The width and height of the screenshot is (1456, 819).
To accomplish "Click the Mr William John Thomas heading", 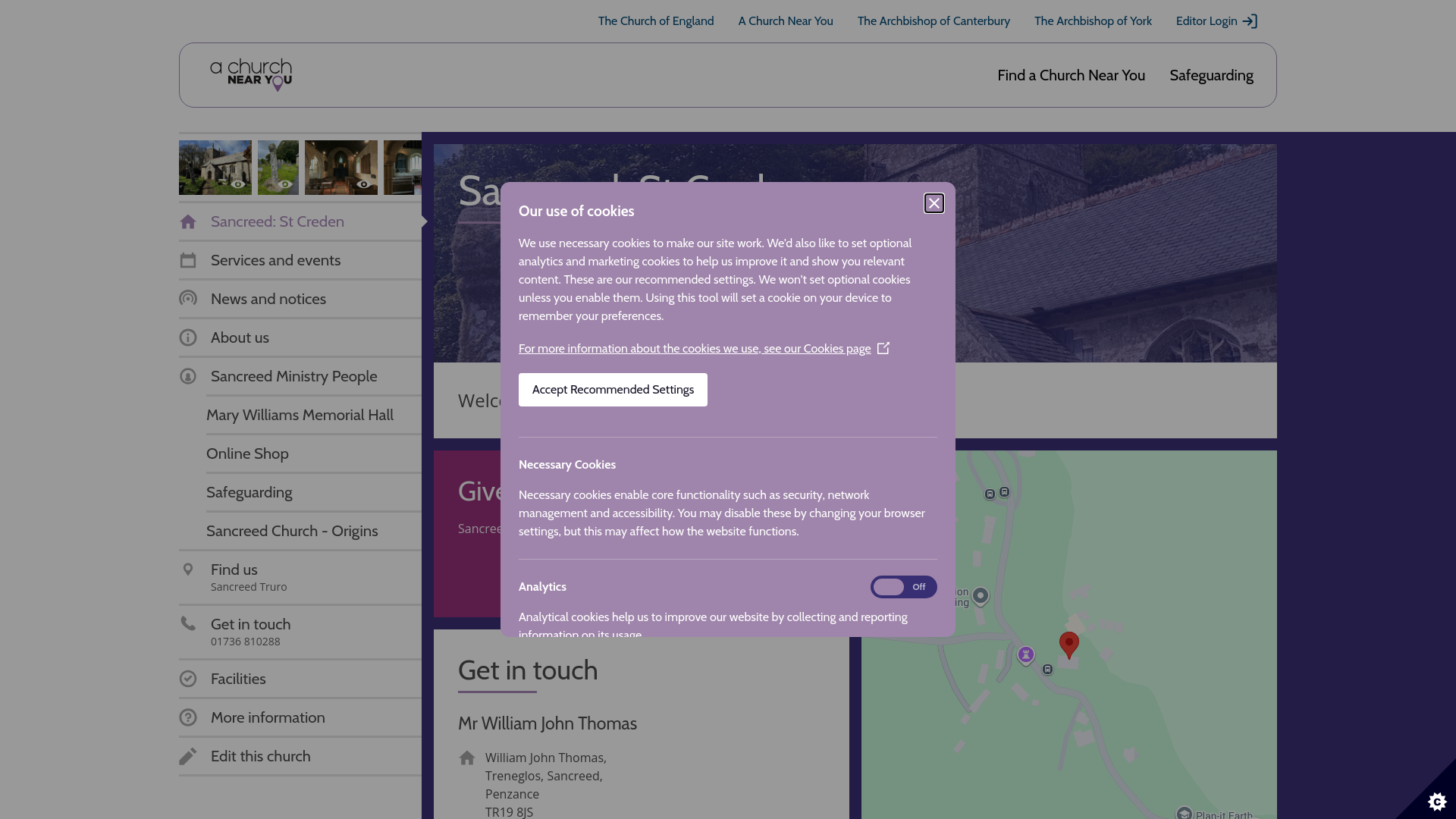I will (548, 723).
